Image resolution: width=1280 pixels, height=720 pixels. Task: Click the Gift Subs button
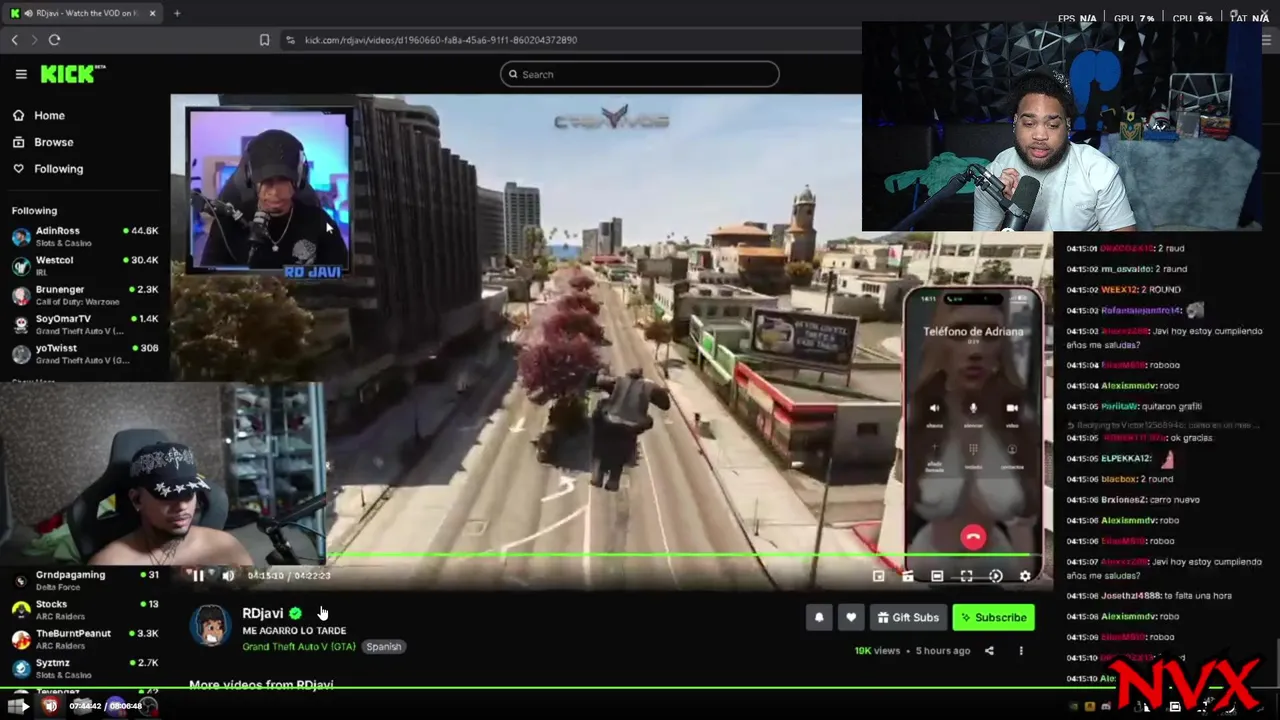pos(908,618)
